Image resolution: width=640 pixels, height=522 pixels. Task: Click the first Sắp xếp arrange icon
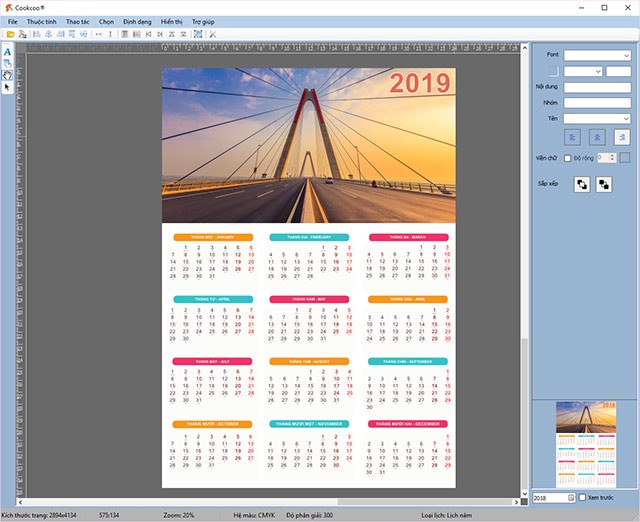(579, 184)
